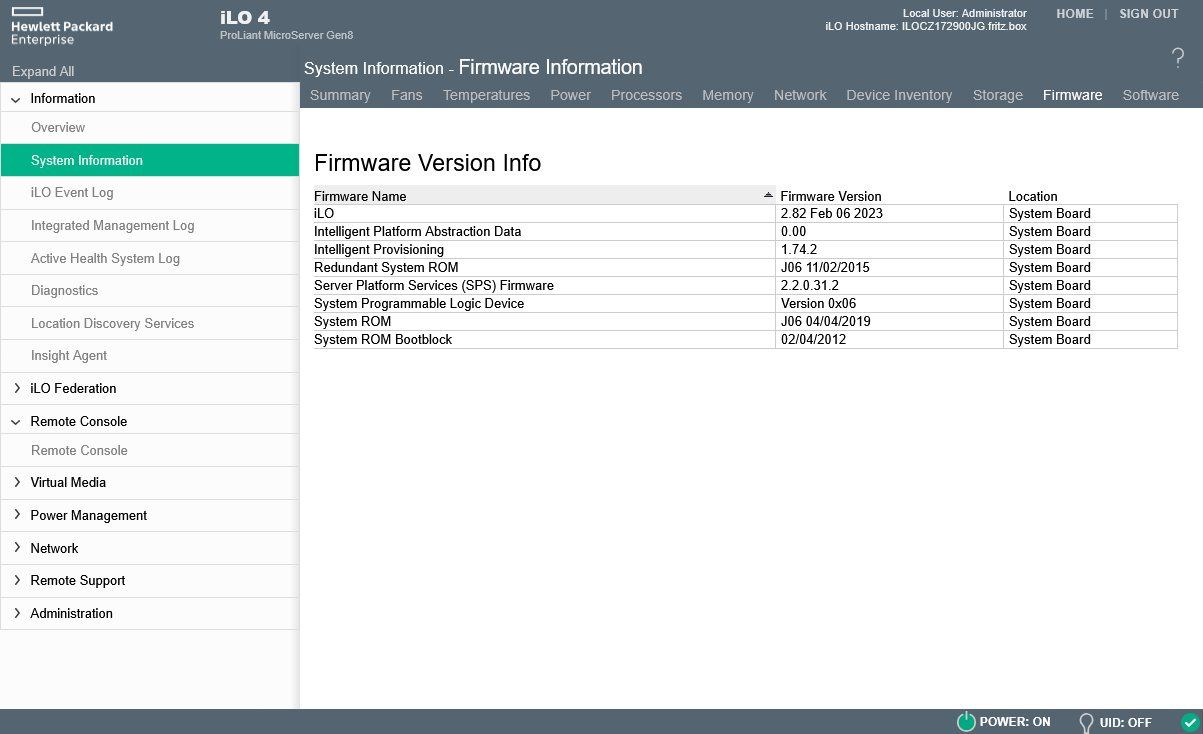The height and width of the screenshot is (734, 1203).
Task: Select System Information in sidebar
Action: coord(150,160)
